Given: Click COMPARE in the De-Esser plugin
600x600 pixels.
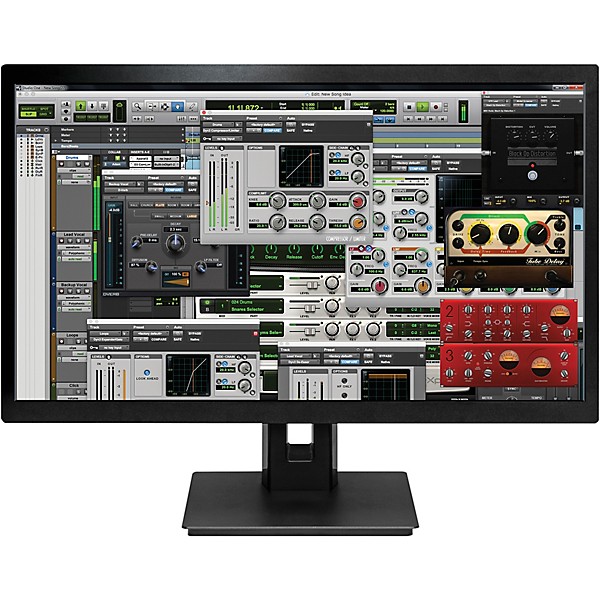Looking at the screenshot, I should [x=349, y=362].
